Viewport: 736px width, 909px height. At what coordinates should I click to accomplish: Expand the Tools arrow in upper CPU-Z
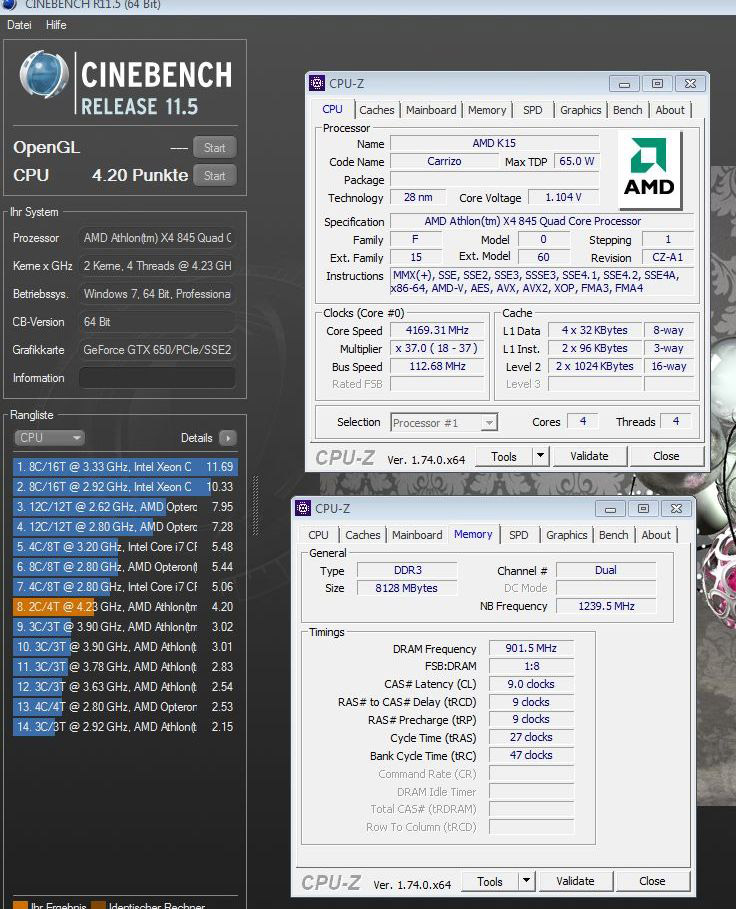(x=540, y=456)
